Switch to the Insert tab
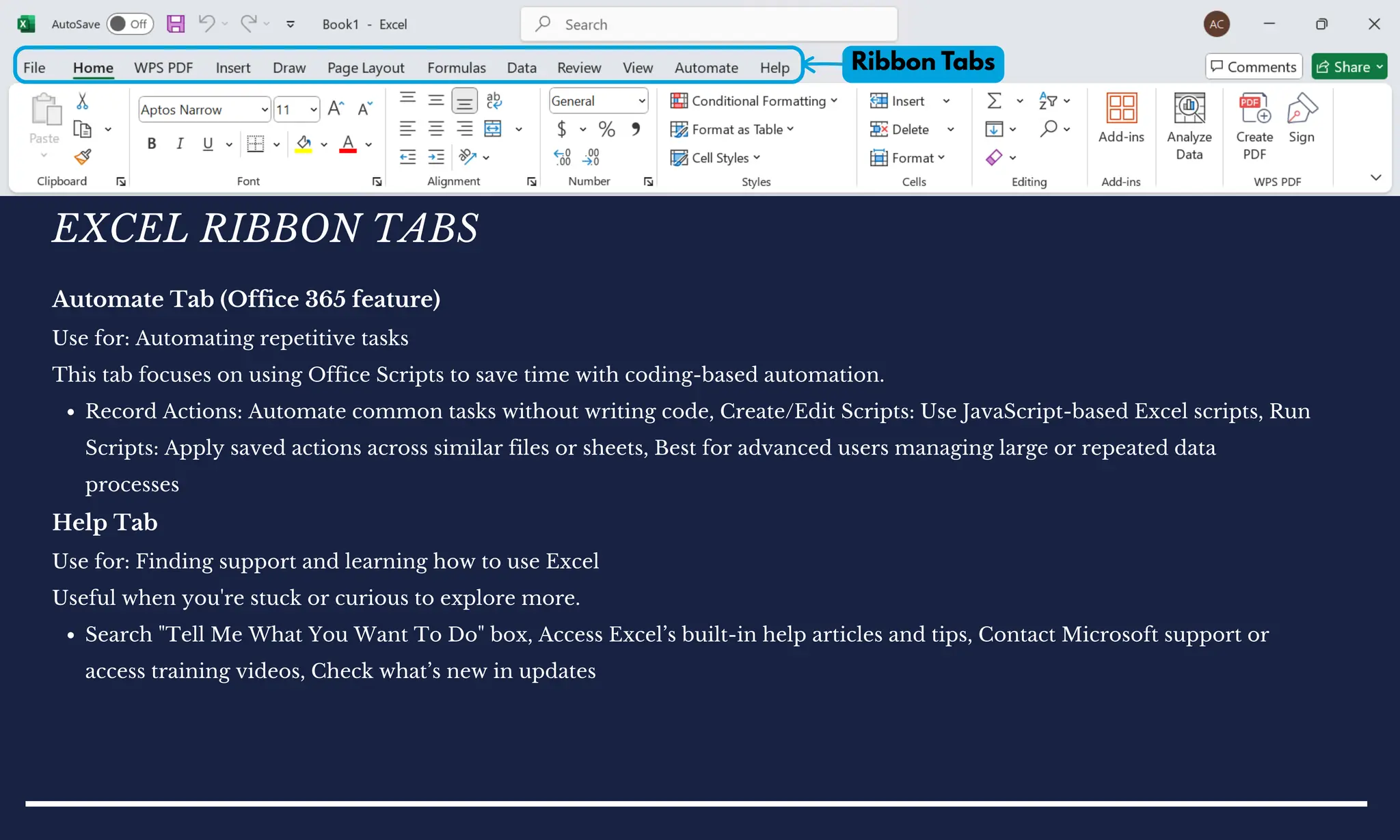 point(233,68)
